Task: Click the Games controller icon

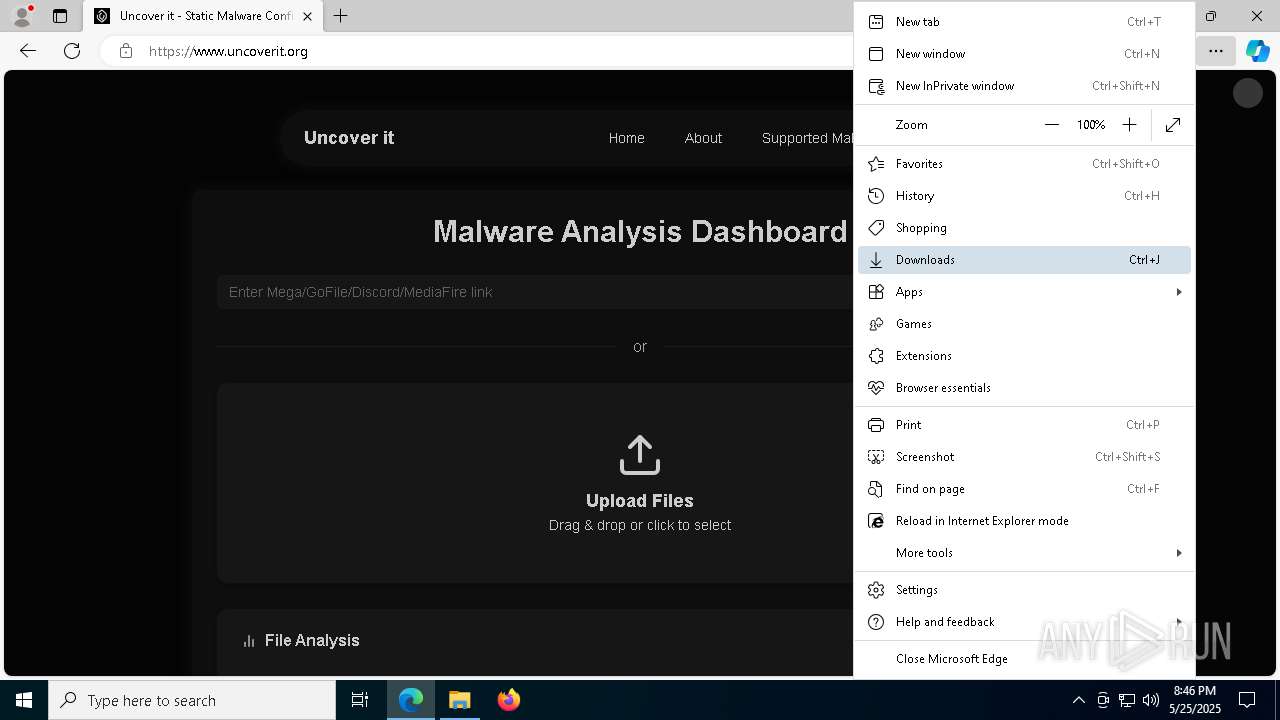Action: pos(876,324)
